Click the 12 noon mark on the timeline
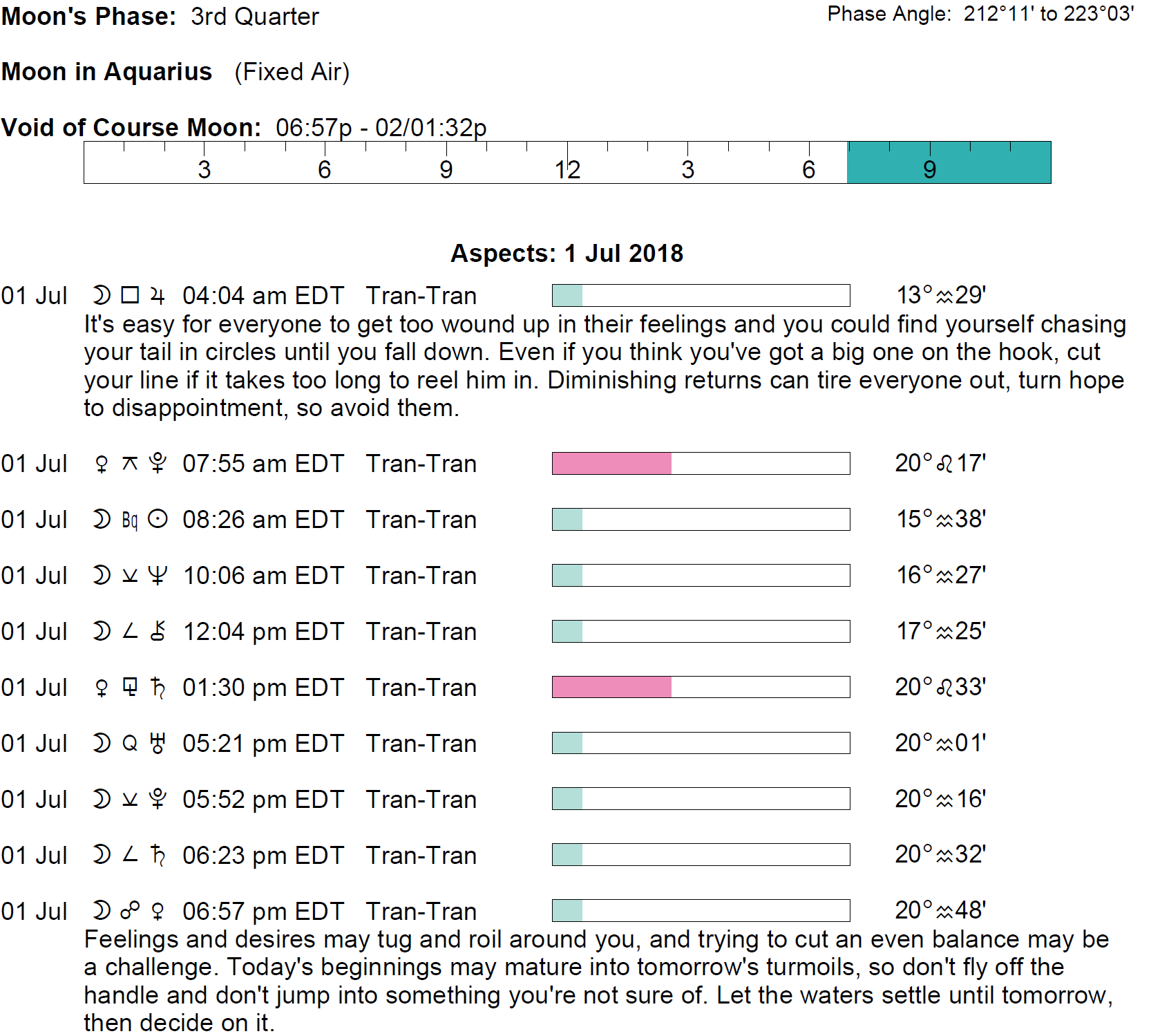This screenshot has width=1151, height=1036. (567, 169)
